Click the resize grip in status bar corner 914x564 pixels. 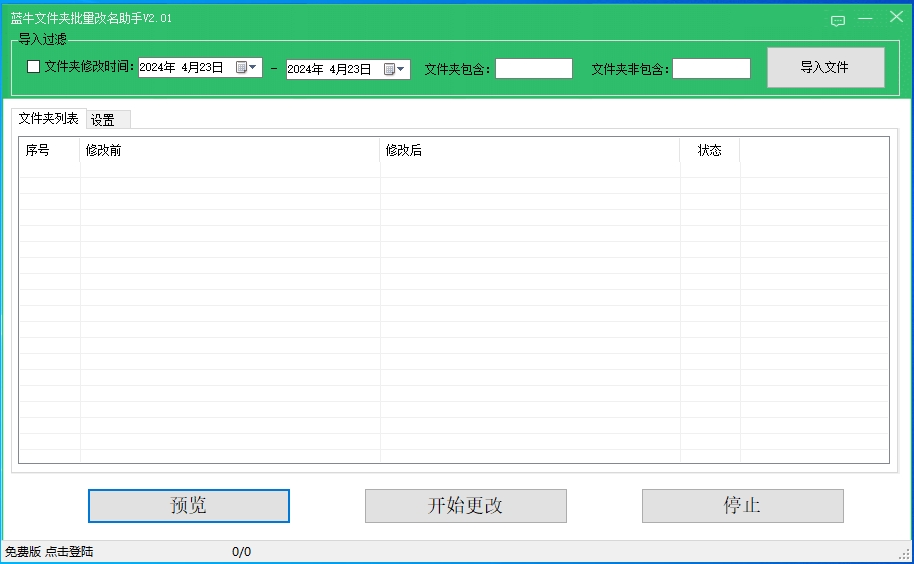905,554
